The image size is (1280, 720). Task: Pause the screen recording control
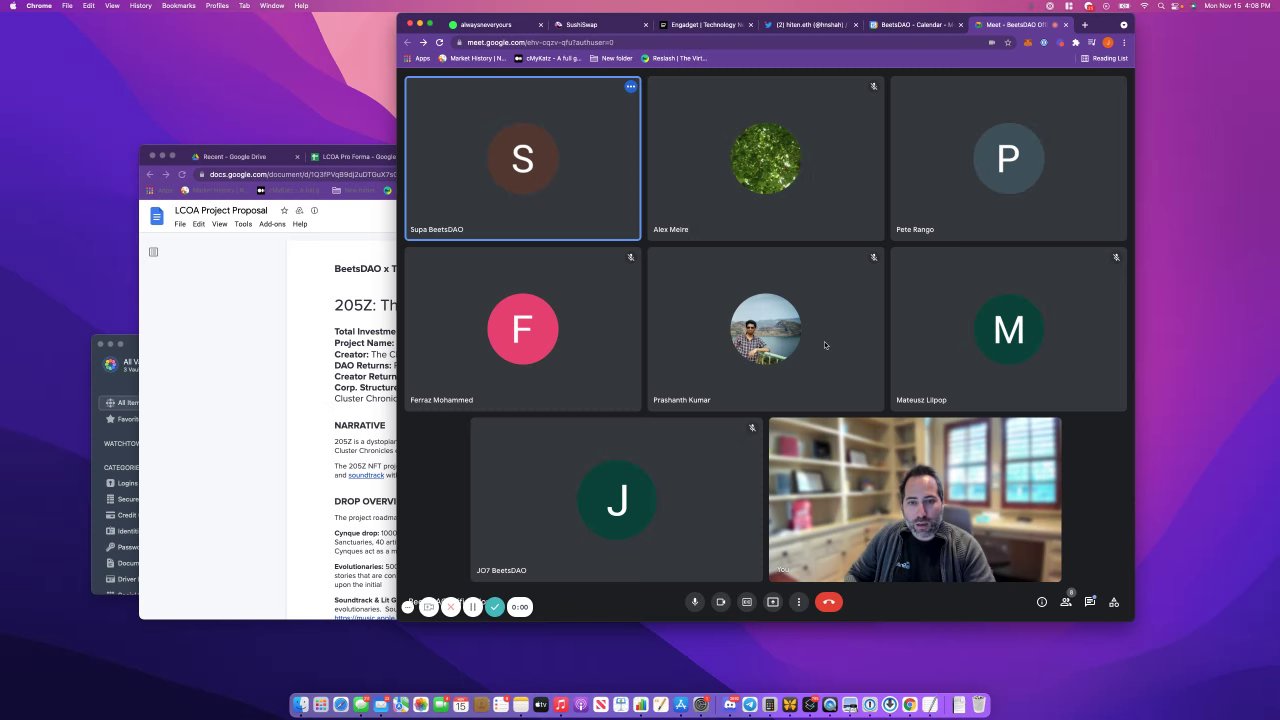473,607
